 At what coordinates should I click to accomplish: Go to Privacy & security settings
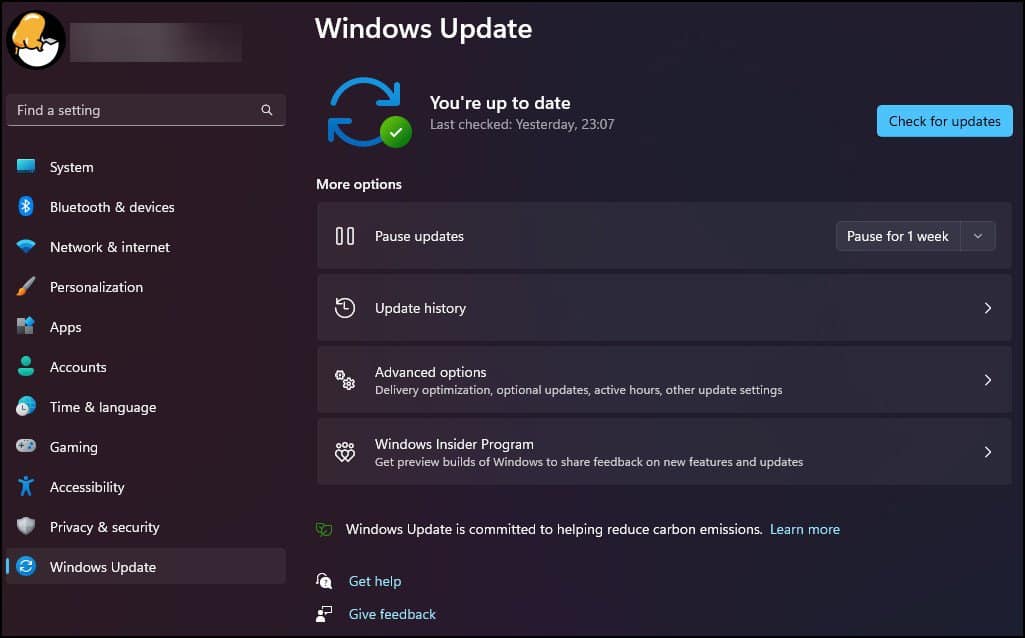[146, 527]
